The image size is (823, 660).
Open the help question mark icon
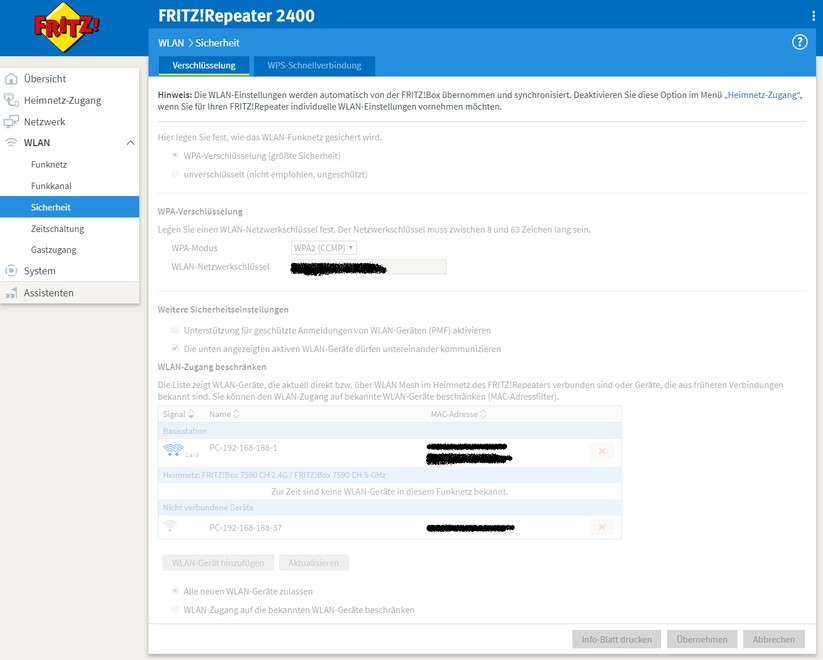(x=799, y=42)
